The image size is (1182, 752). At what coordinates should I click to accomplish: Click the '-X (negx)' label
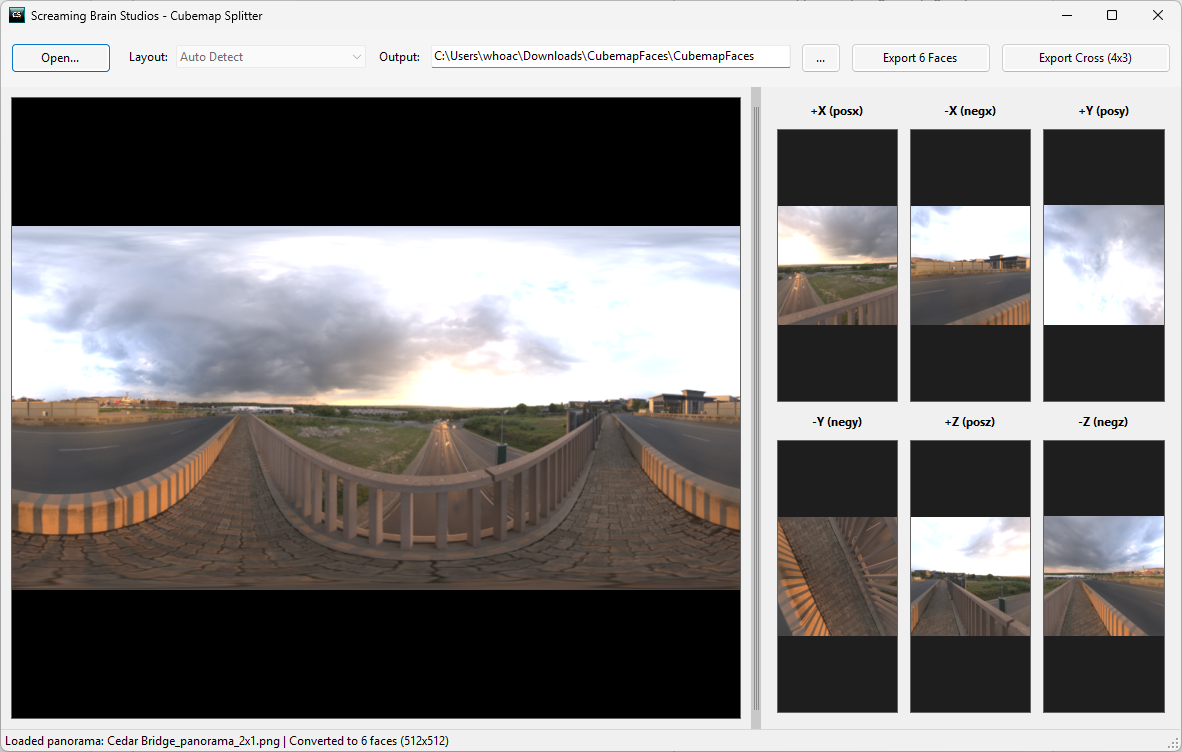point(970,111)
